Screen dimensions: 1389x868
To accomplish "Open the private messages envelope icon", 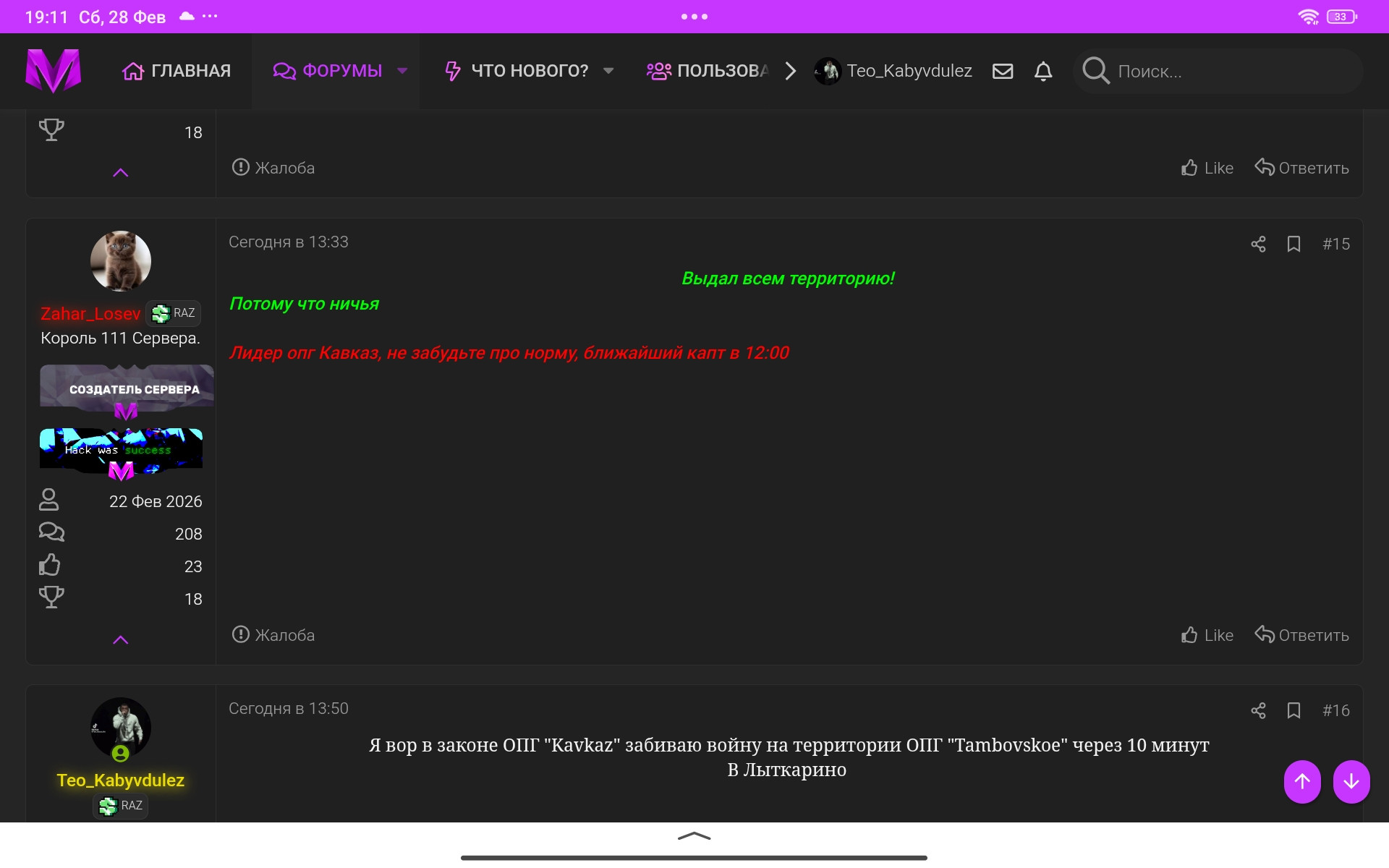I will point(1002,71).
